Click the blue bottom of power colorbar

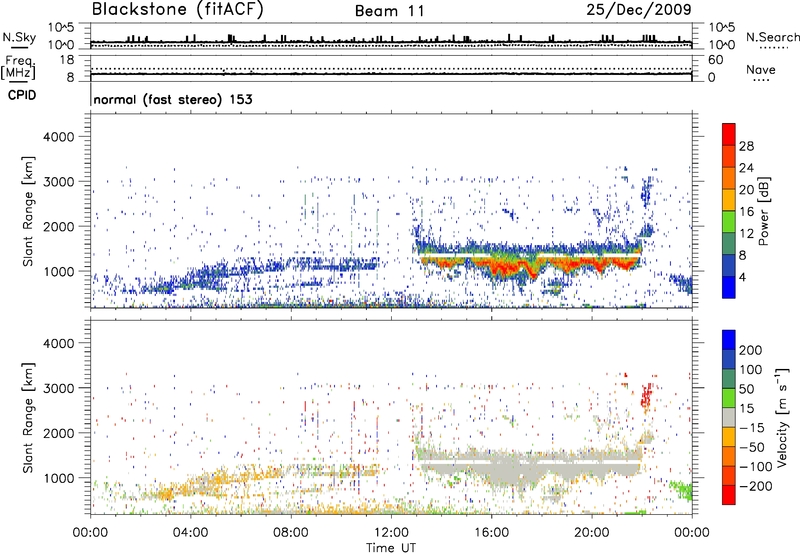pos(729,287)
